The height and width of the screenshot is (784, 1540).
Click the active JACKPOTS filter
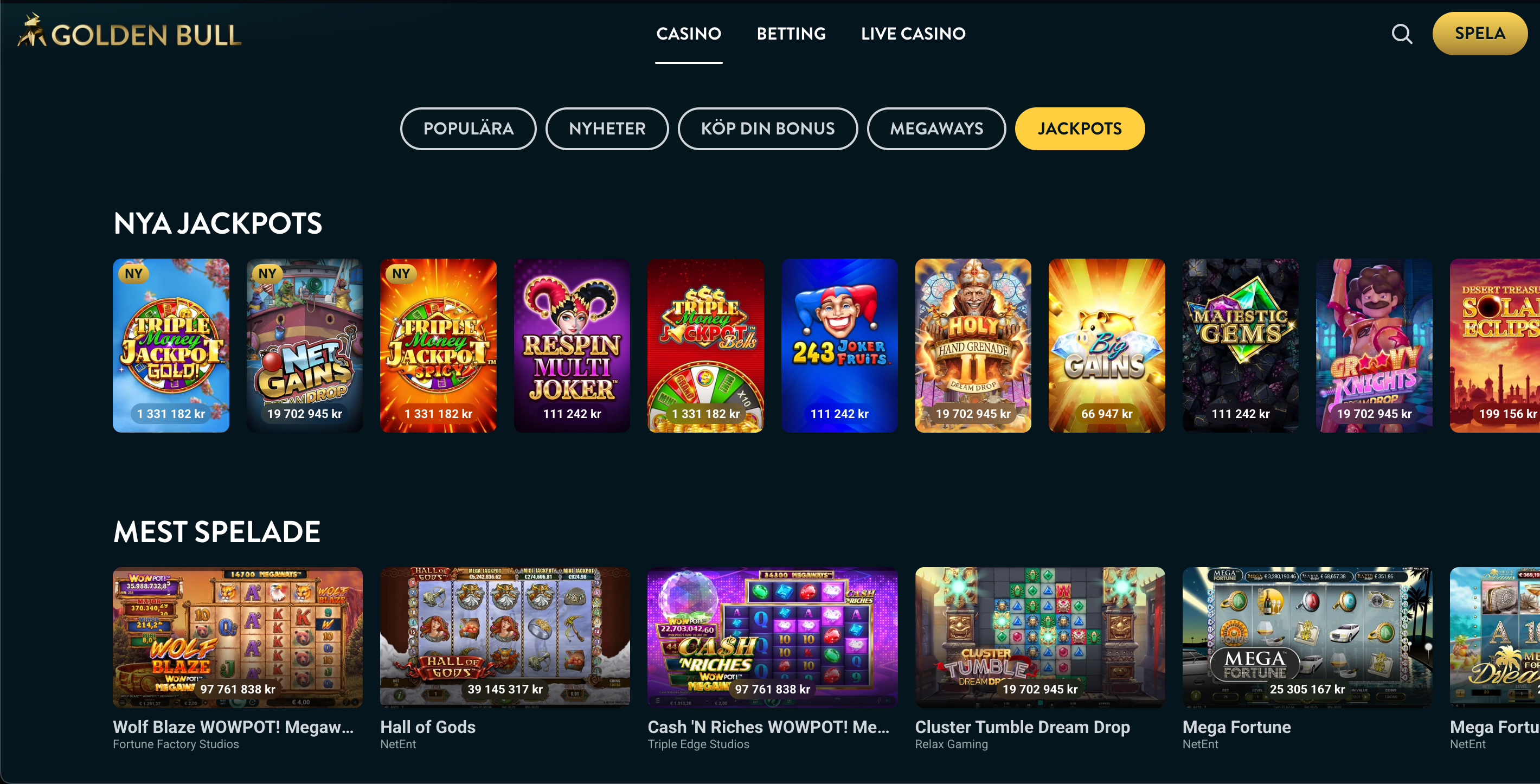pyautogui.click(x=1080, y=128)
